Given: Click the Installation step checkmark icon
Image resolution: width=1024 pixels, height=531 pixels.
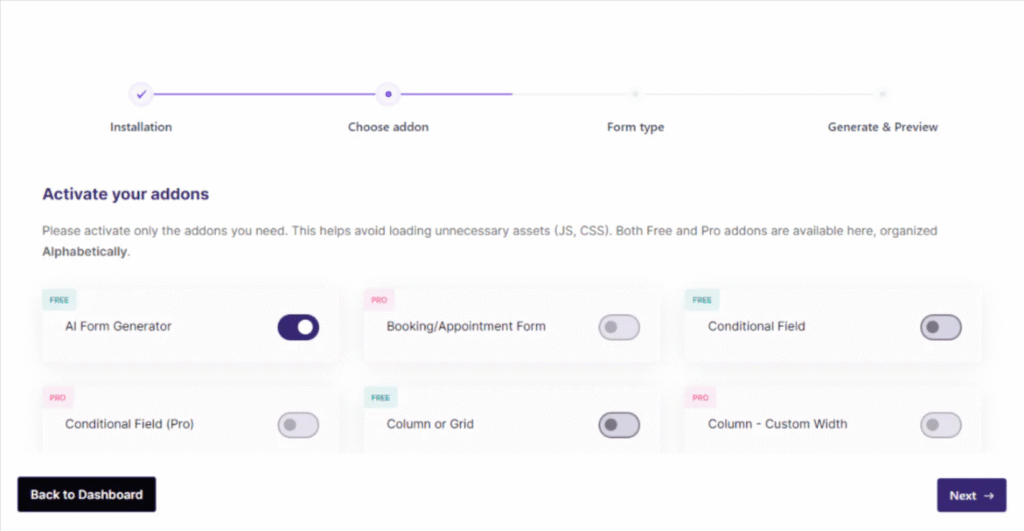Looking at the screenshot, I should pos(141,94).
